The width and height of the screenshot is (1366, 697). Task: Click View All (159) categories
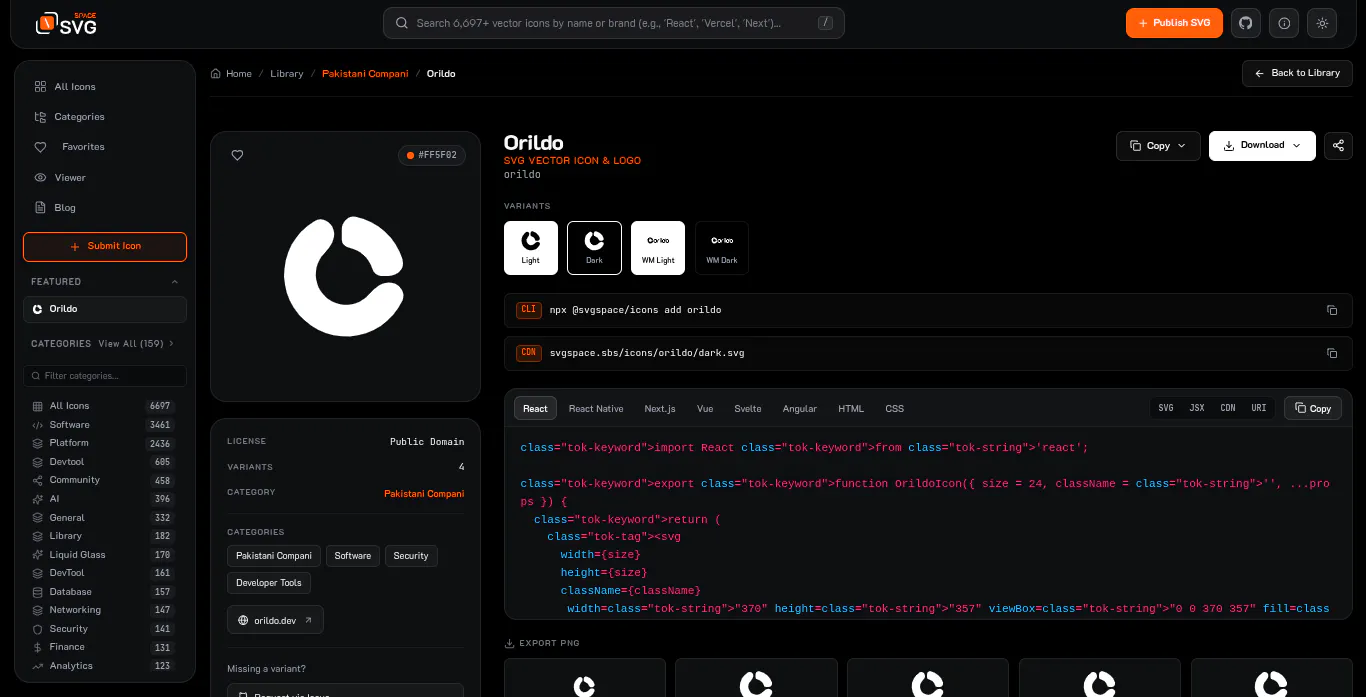pyautogui.click(x=136, y=344)
